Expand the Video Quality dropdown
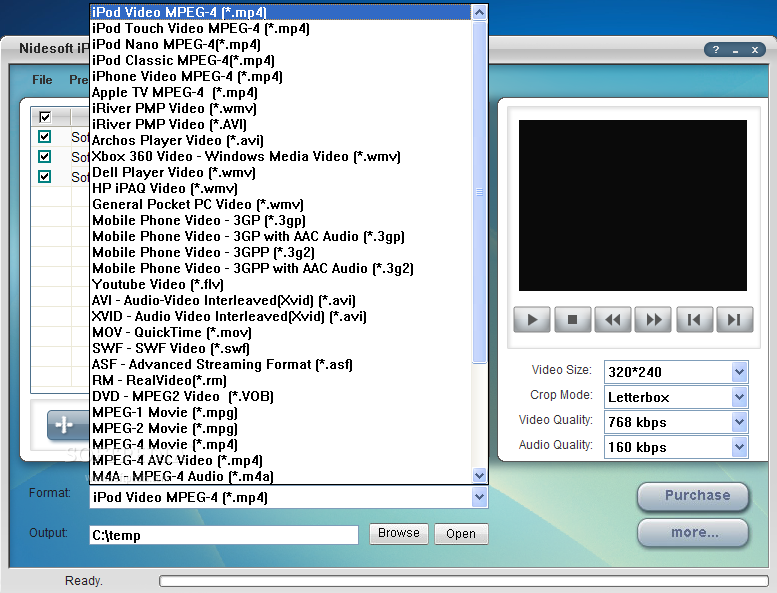777x593 pixels. tap(739, 422)
